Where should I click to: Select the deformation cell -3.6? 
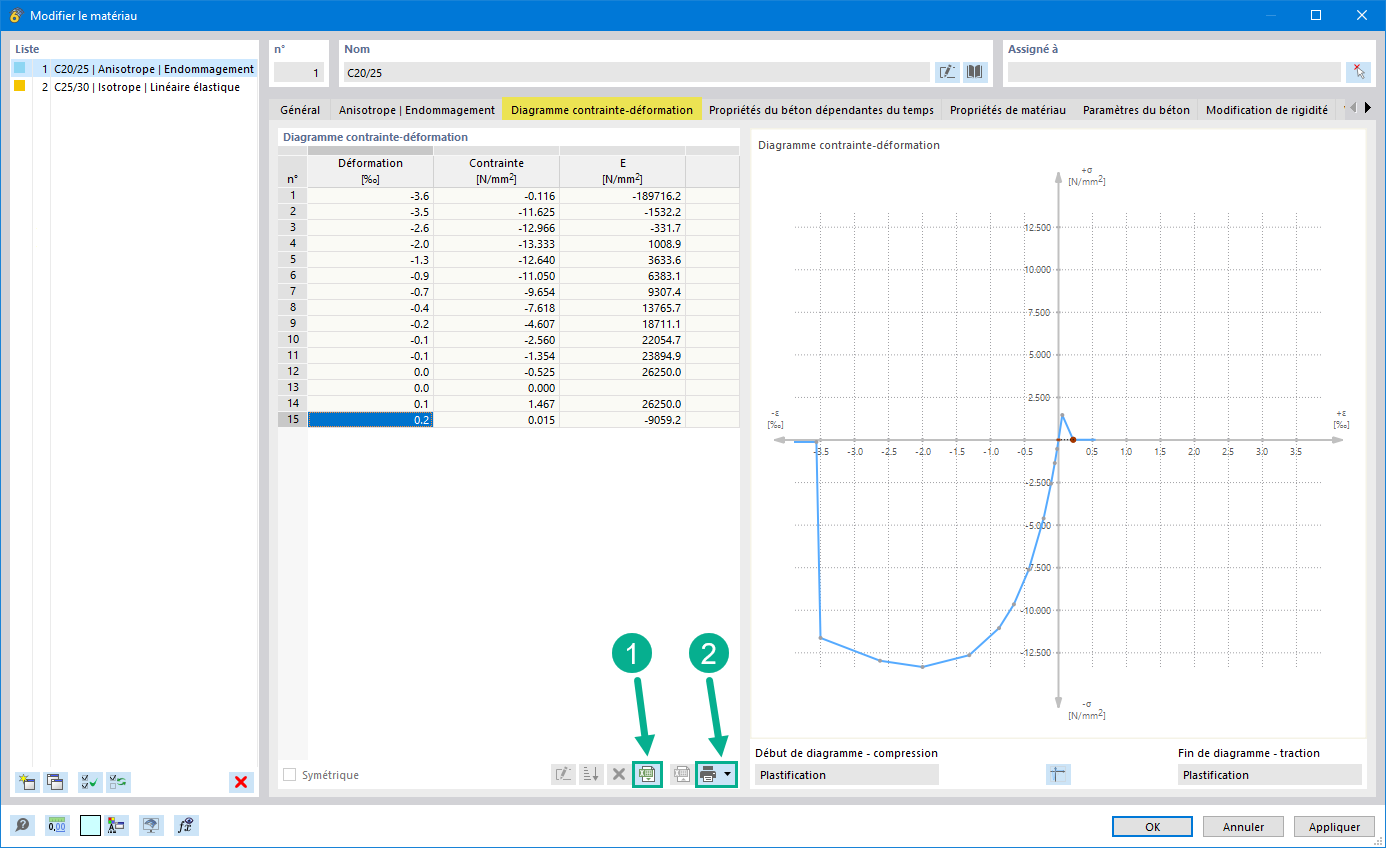pyautogui.click(x=370, y=195)
